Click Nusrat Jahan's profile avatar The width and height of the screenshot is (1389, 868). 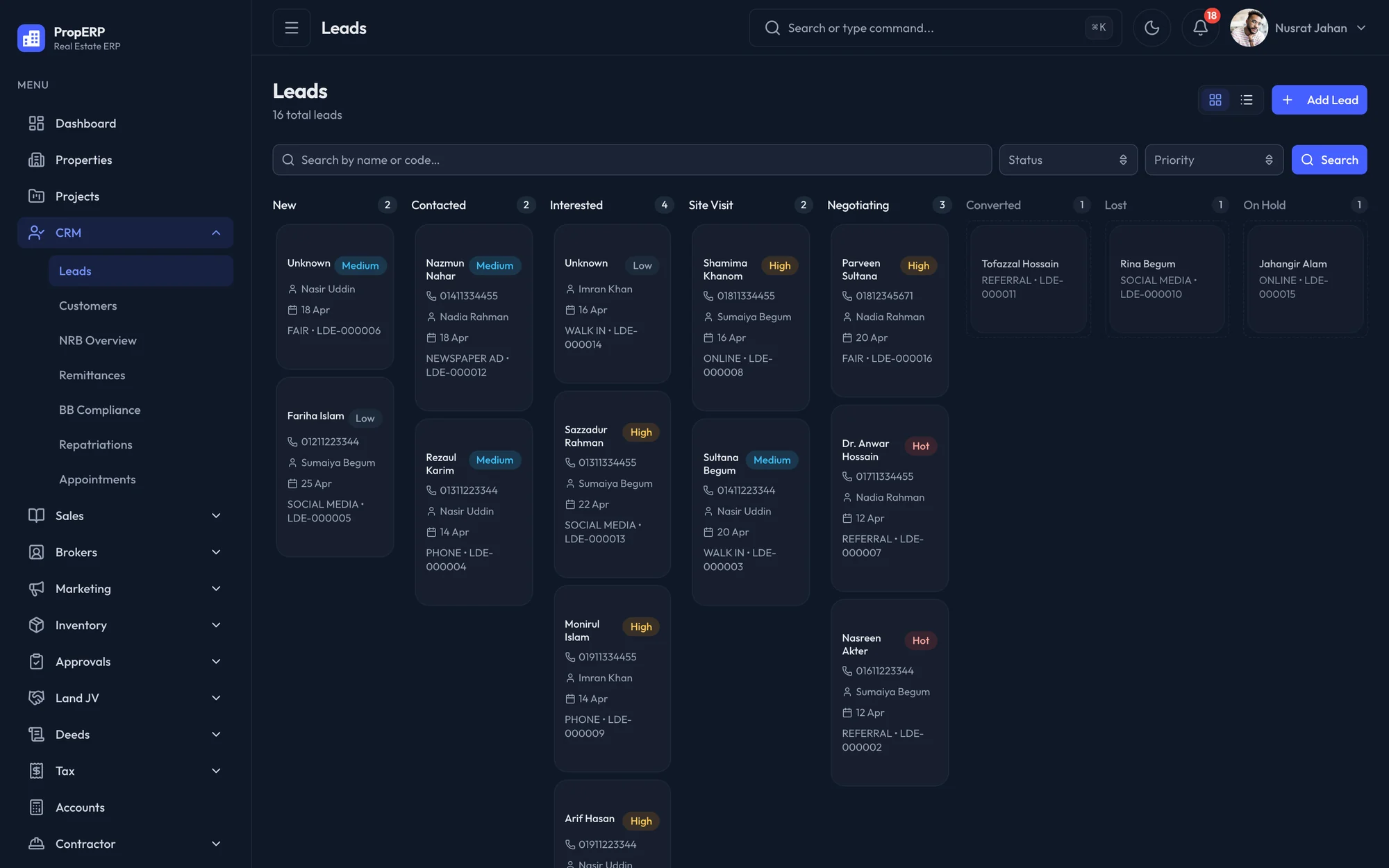[x=1249, y=28]
